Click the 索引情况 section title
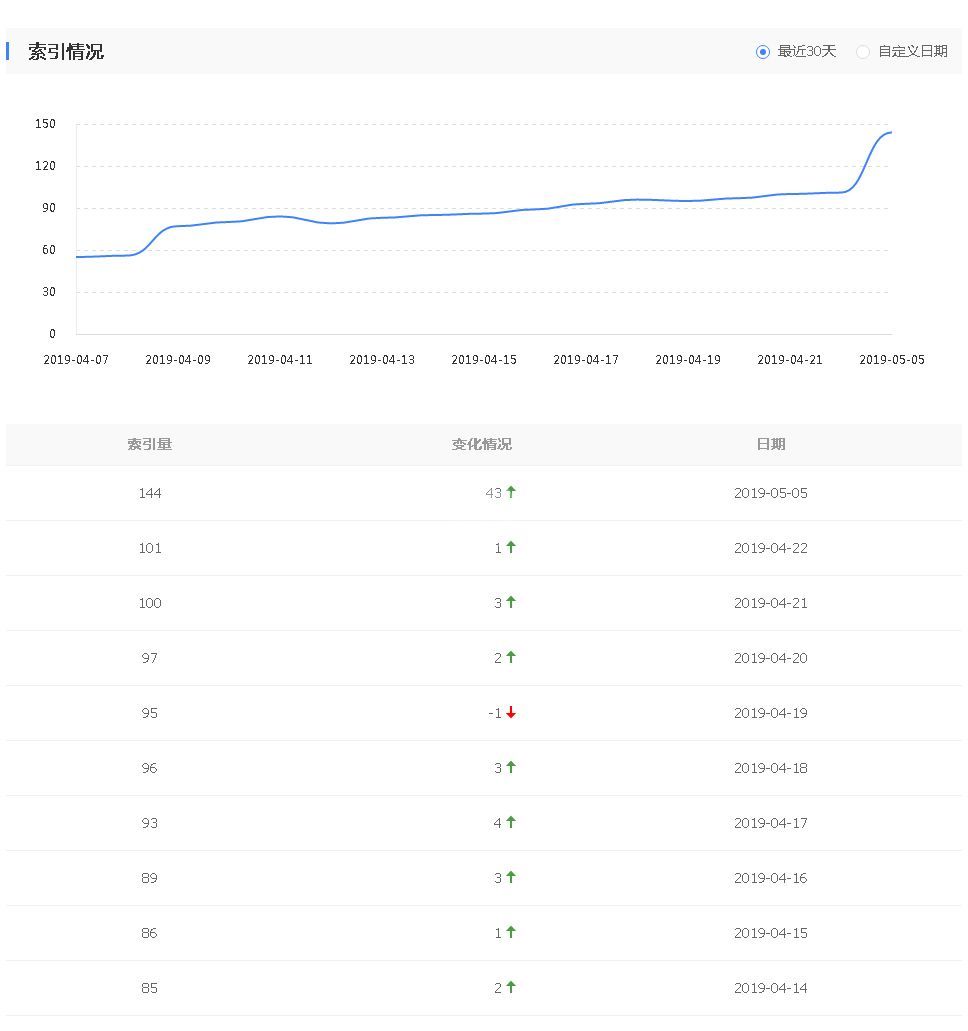The height and width of the screenshot is (1031, 968). (66, 52)
